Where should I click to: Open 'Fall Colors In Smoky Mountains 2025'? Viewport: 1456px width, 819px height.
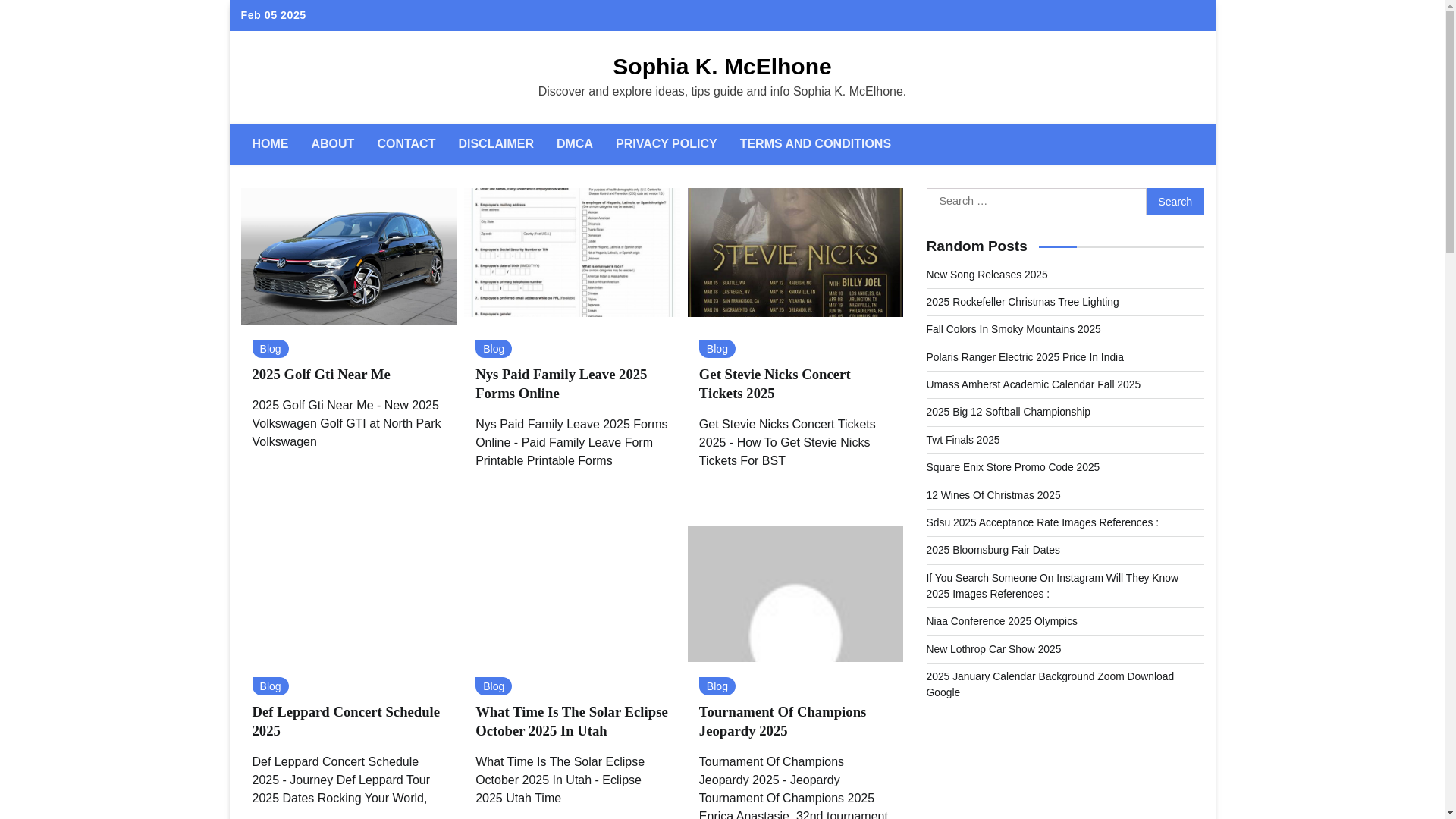pyautogui.click(x=1013, y=329)
